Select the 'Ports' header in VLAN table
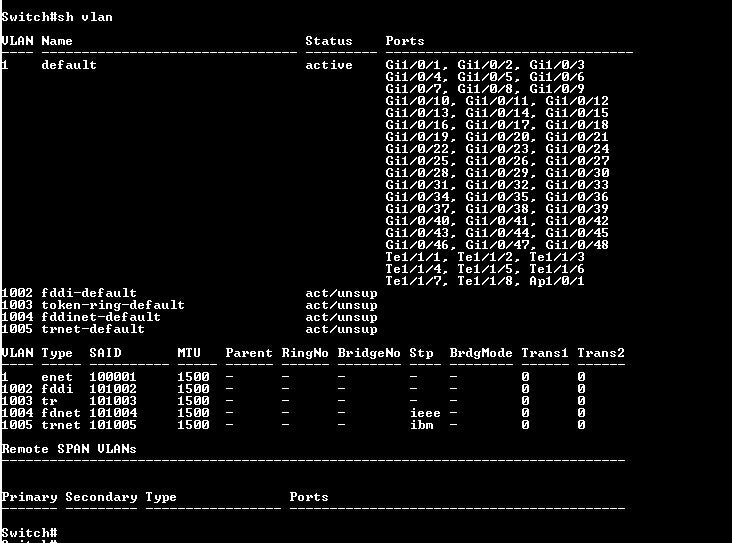Viewport: 732px width, 543px height. (x=405, y=41)
